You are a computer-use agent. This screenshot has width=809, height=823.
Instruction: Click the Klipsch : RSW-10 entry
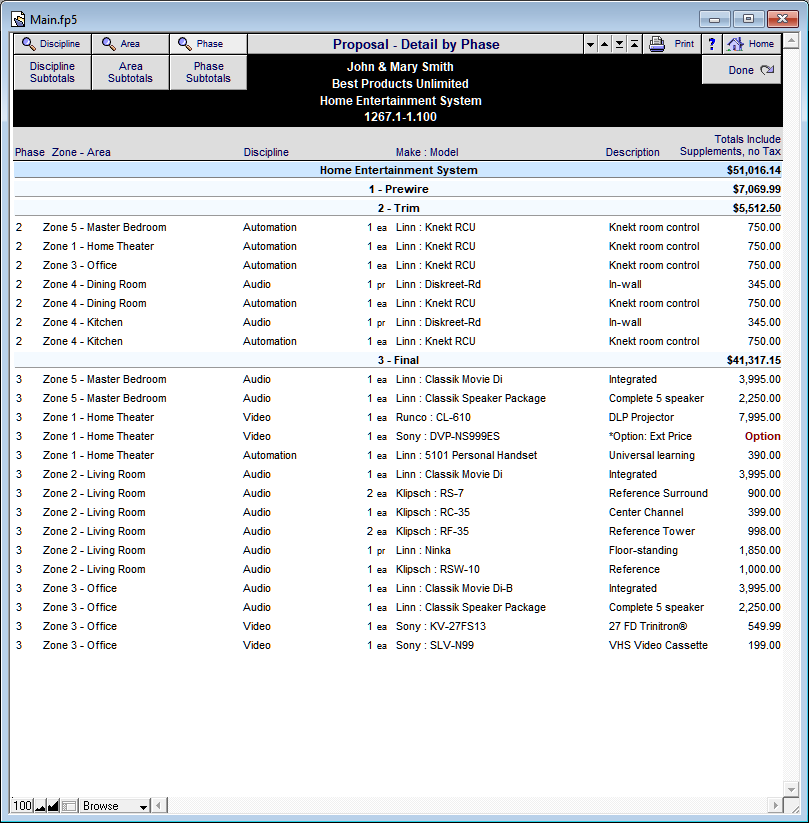point(438,569)
